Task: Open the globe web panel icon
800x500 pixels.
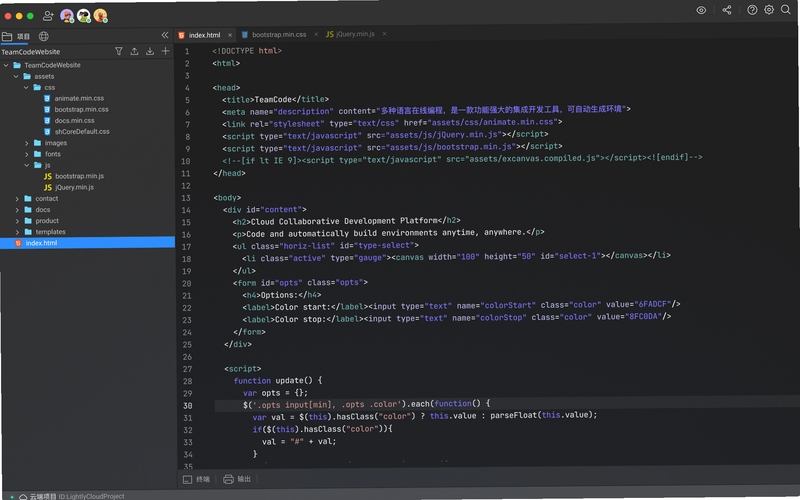Action: pos(44,36)
